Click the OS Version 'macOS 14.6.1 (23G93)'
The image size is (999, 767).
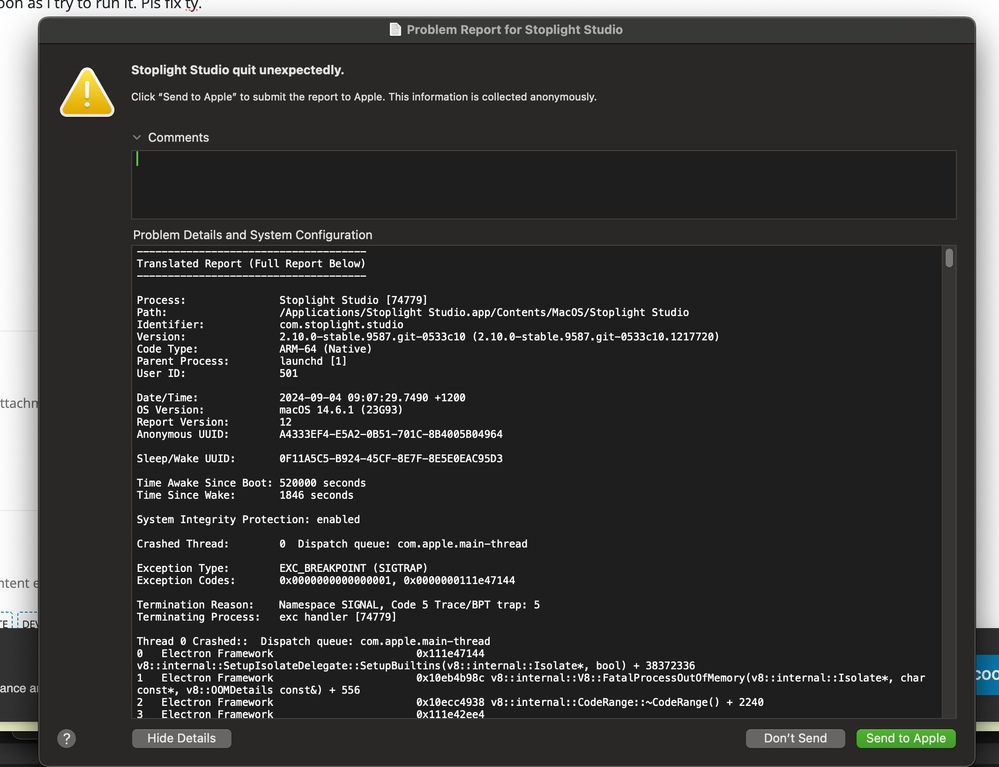coord(341,410)
